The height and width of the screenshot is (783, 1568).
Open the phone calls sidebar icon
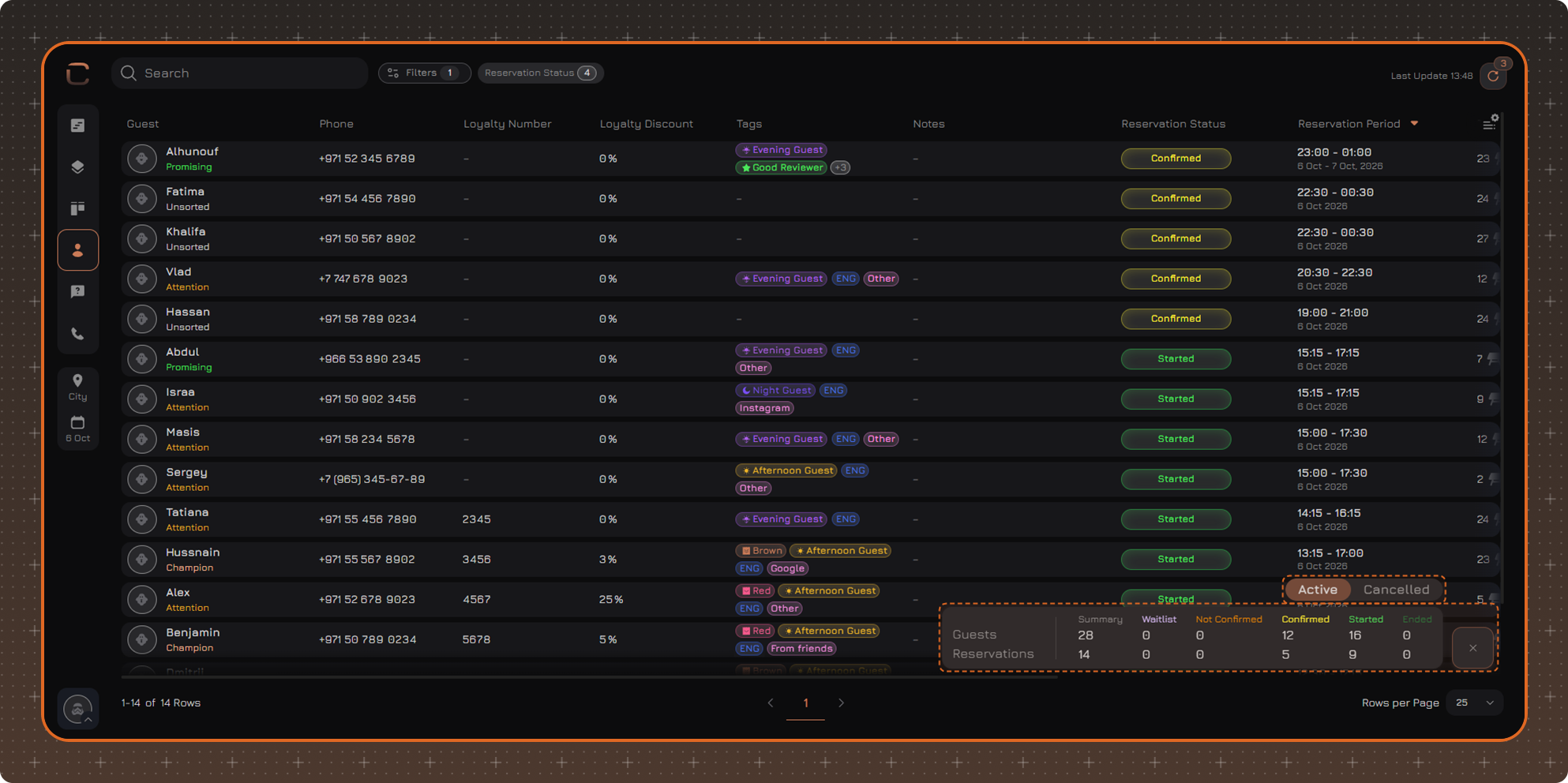77,333
